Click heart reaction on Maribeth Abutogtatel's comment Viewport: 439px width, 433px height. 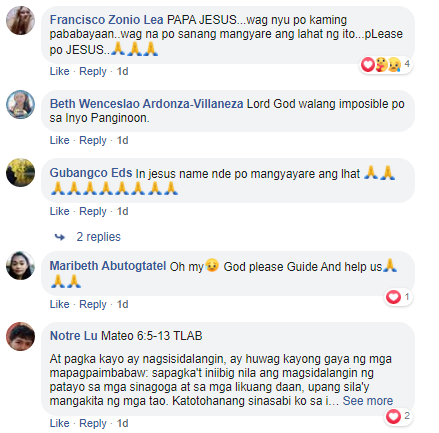pos(393,297)
